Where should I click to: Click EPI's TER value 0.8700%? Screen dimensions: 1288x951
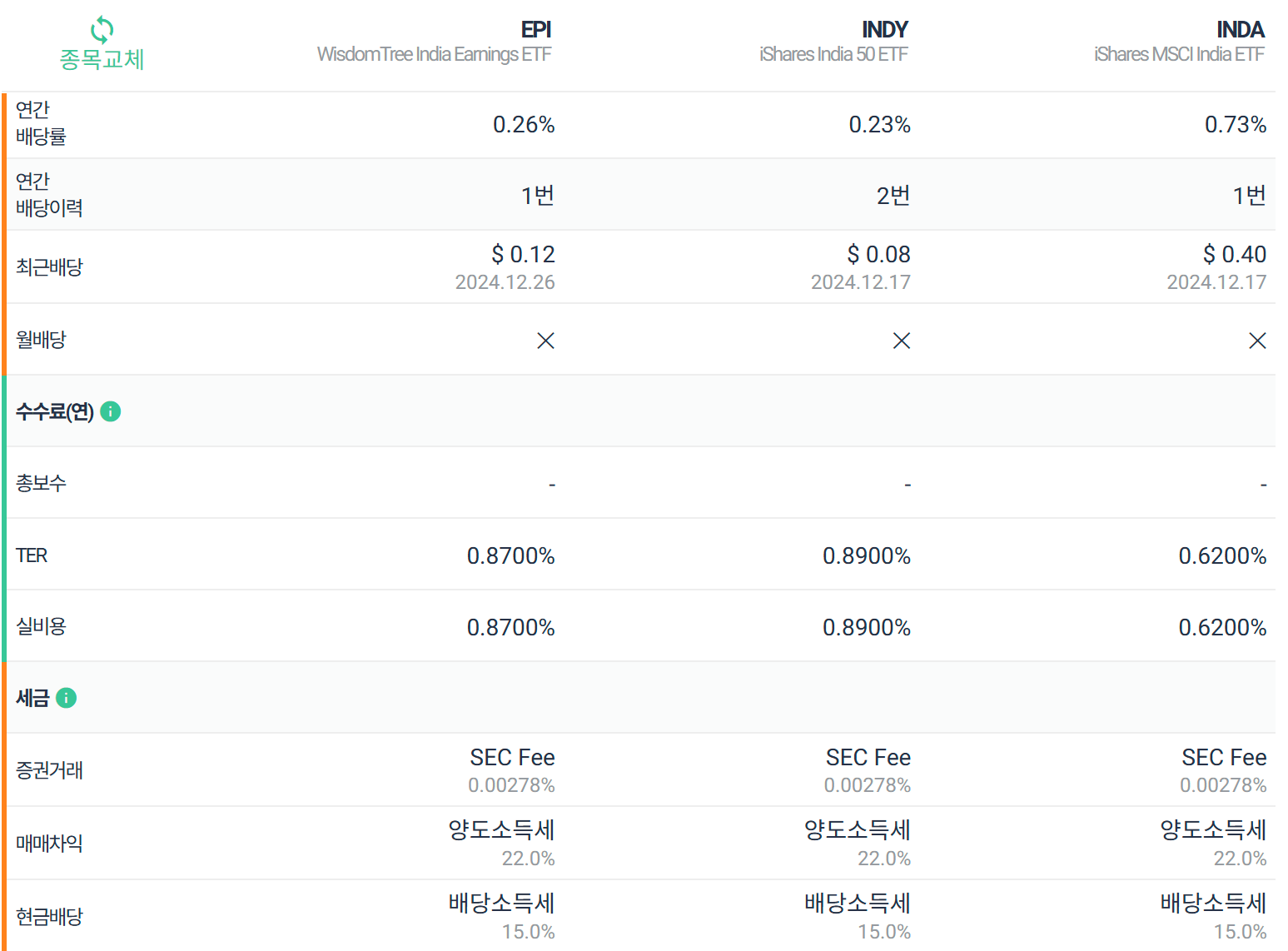[511, 555]
